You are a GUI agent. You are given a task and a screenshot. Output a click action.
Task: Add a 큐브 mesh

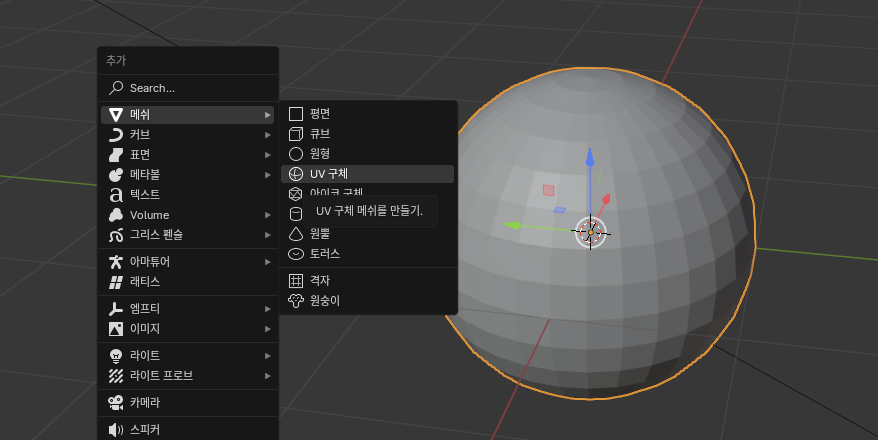coord(367,134)
